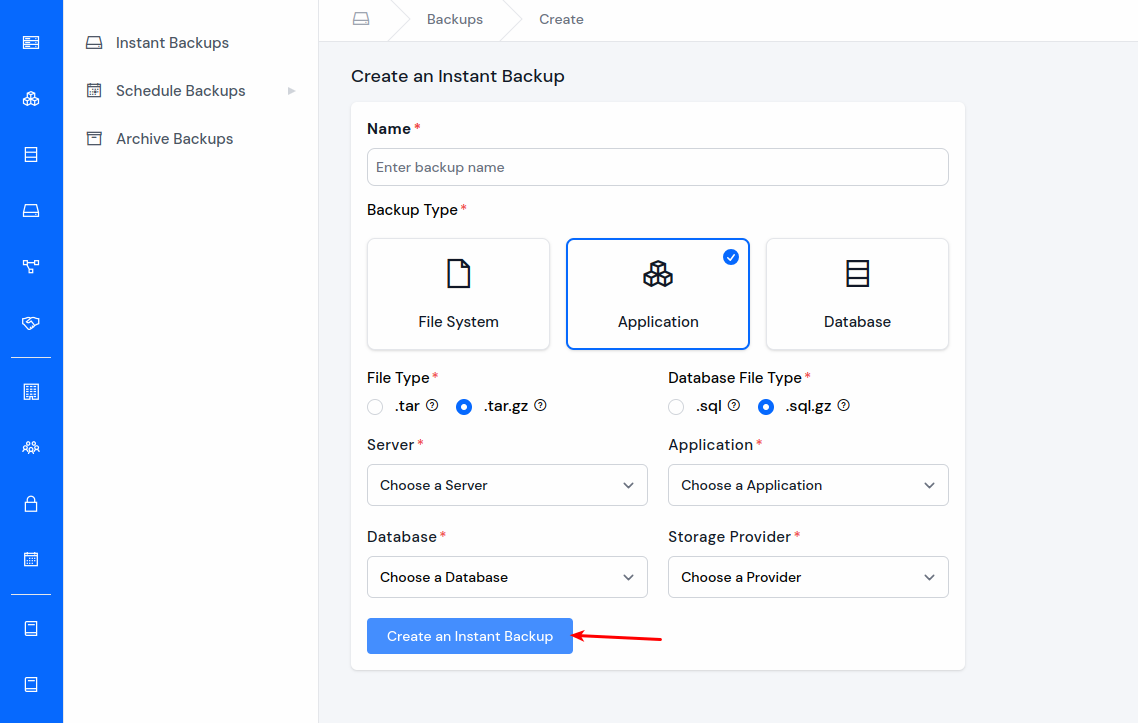Screen dimensions: 1138x723
Task: Click the Archive Backups box icon
Action: tap(94, 139)
